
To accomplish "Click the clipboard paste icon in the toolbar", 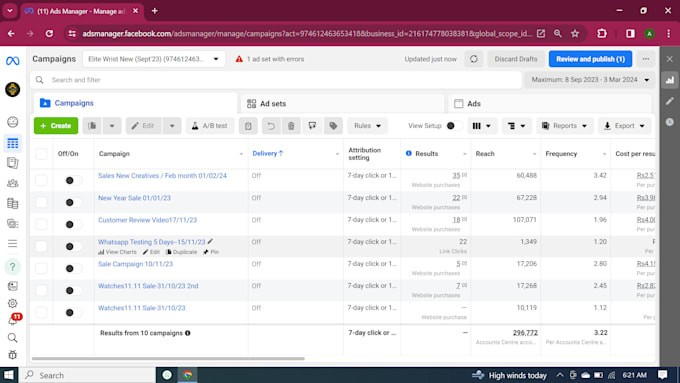I will [248, 126].
